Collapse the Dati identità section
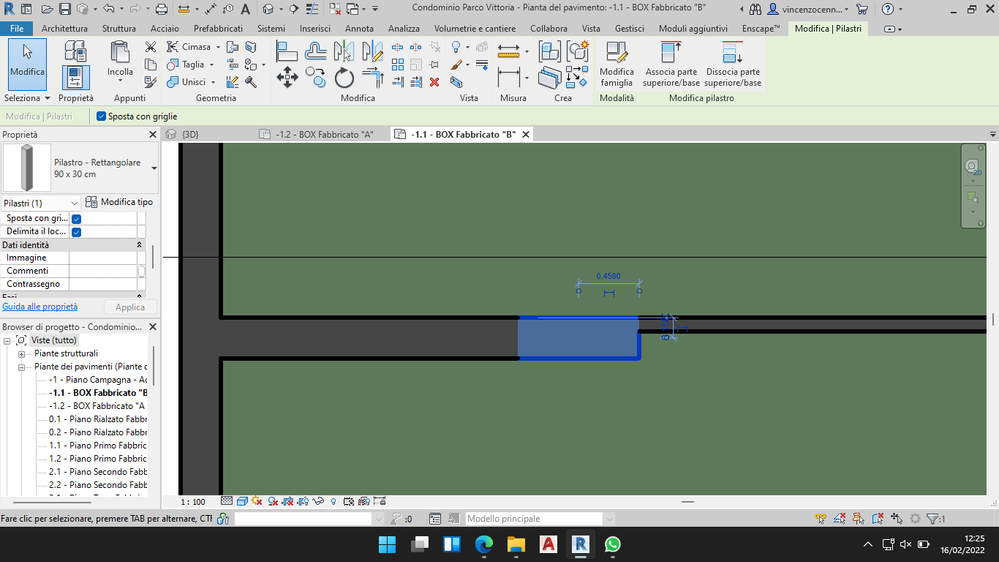 (x=140, y=245)
